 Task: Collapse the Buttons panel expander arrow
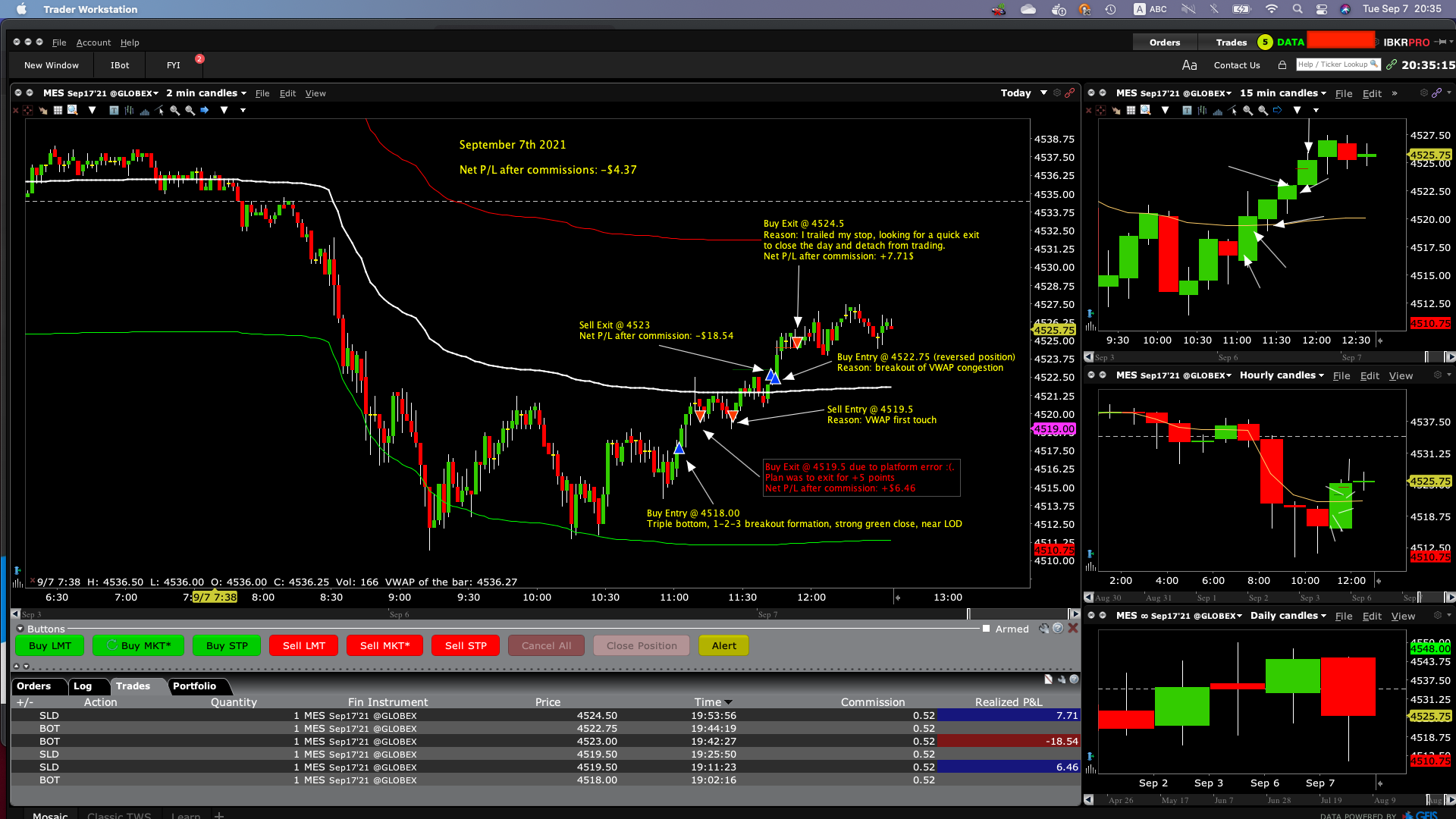(x=20, y=629)
